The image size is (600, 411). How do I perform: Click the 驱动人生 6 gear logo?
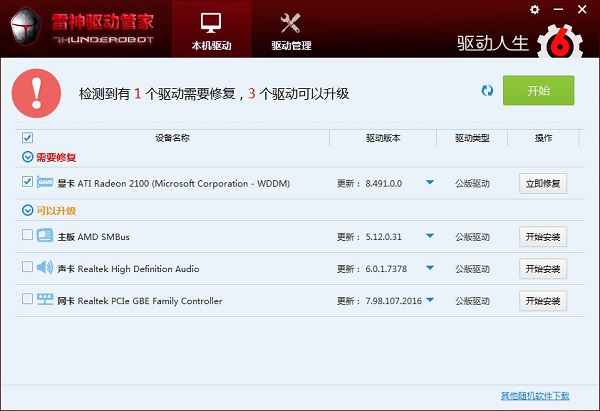pos(561,41)
